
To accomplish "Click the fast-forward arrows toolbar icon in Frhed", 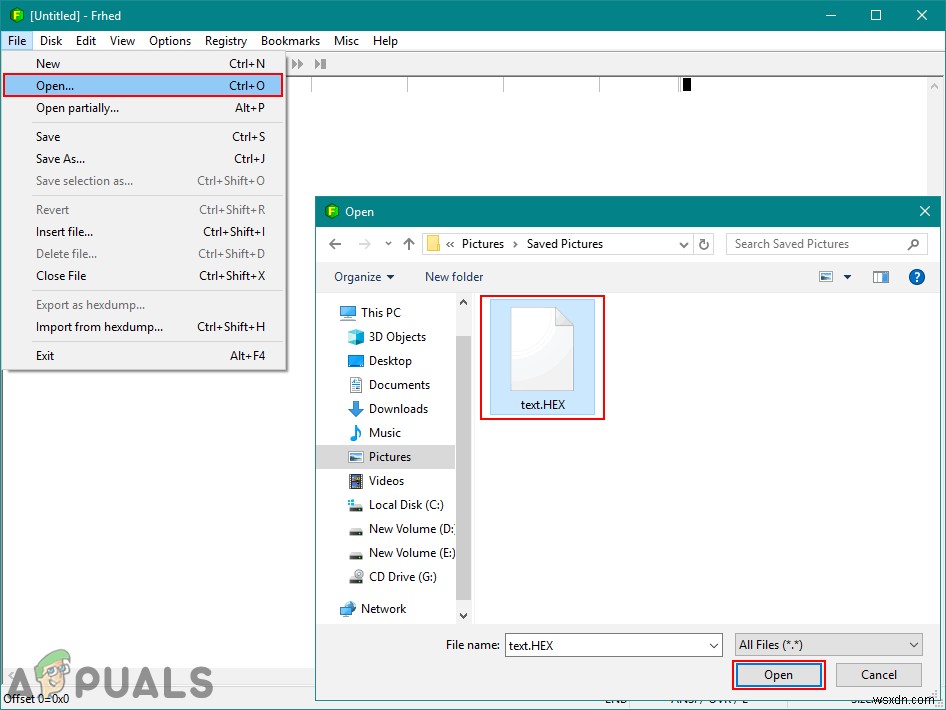I will click(x=297, y=64).
